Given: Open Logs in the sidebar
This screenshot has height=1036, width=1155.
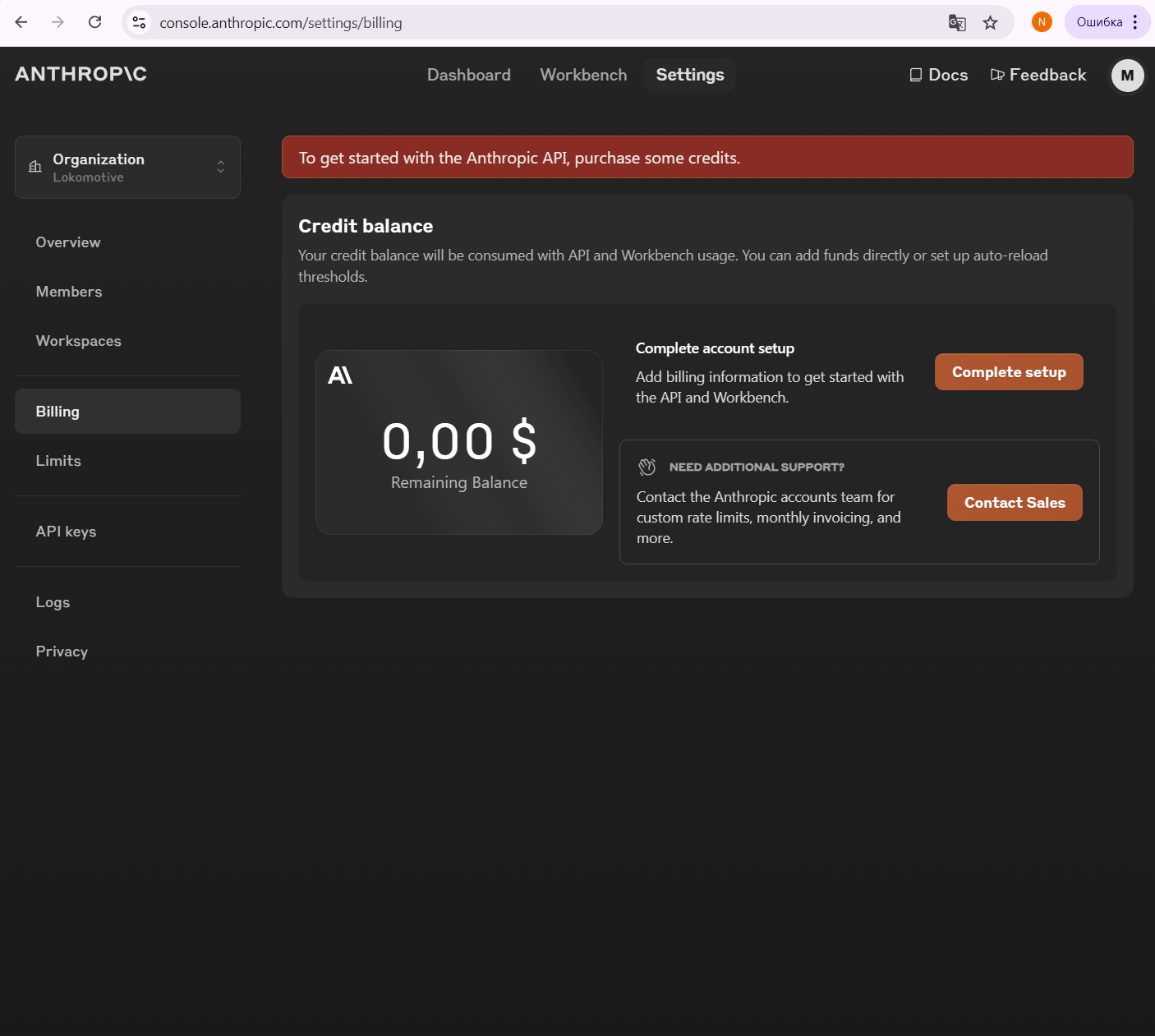Looking at the screenshot, I should (53, 602).
